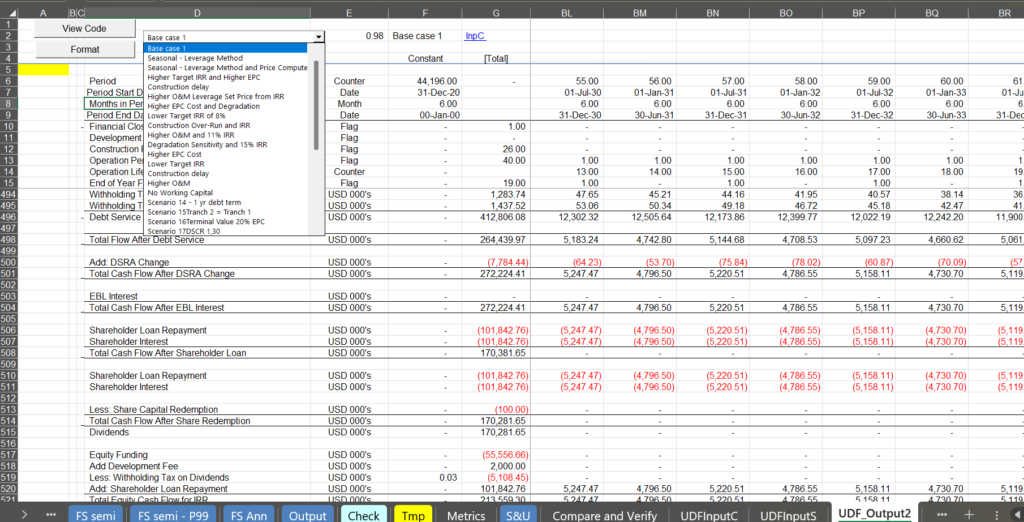The image size is (1024, 522).
Task: Choose 'Seasonal - Leverage Method and Price Compute'
Action: (x=226, y=67)
